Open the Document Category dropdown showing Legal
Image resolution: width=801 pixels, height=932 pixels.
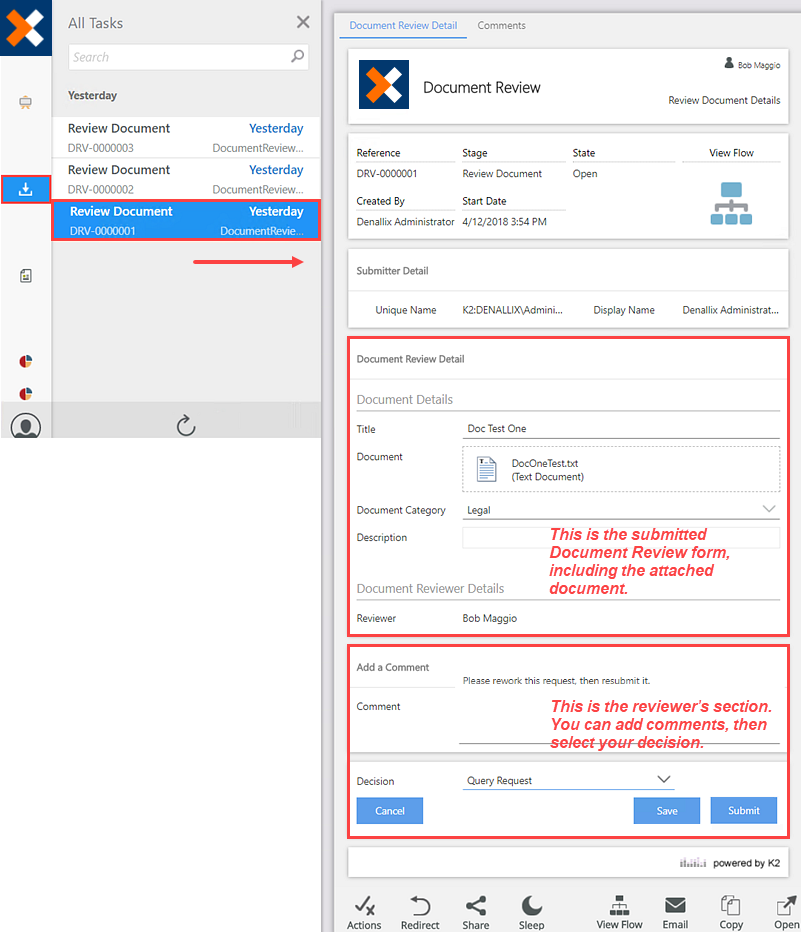coord(769,509)
